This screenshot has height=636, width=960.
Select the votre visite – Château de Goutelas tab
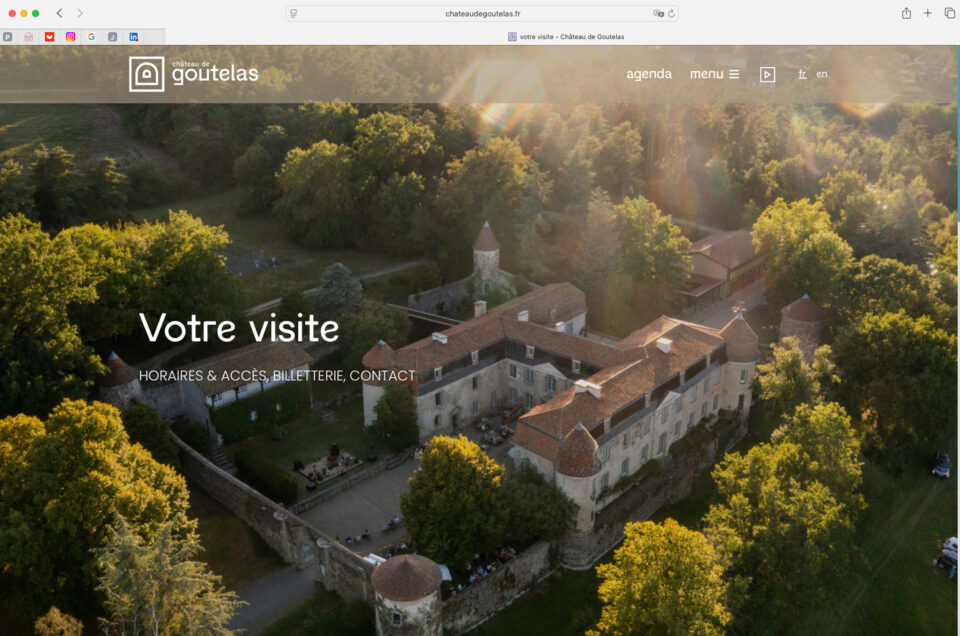[x=566, y=37]
